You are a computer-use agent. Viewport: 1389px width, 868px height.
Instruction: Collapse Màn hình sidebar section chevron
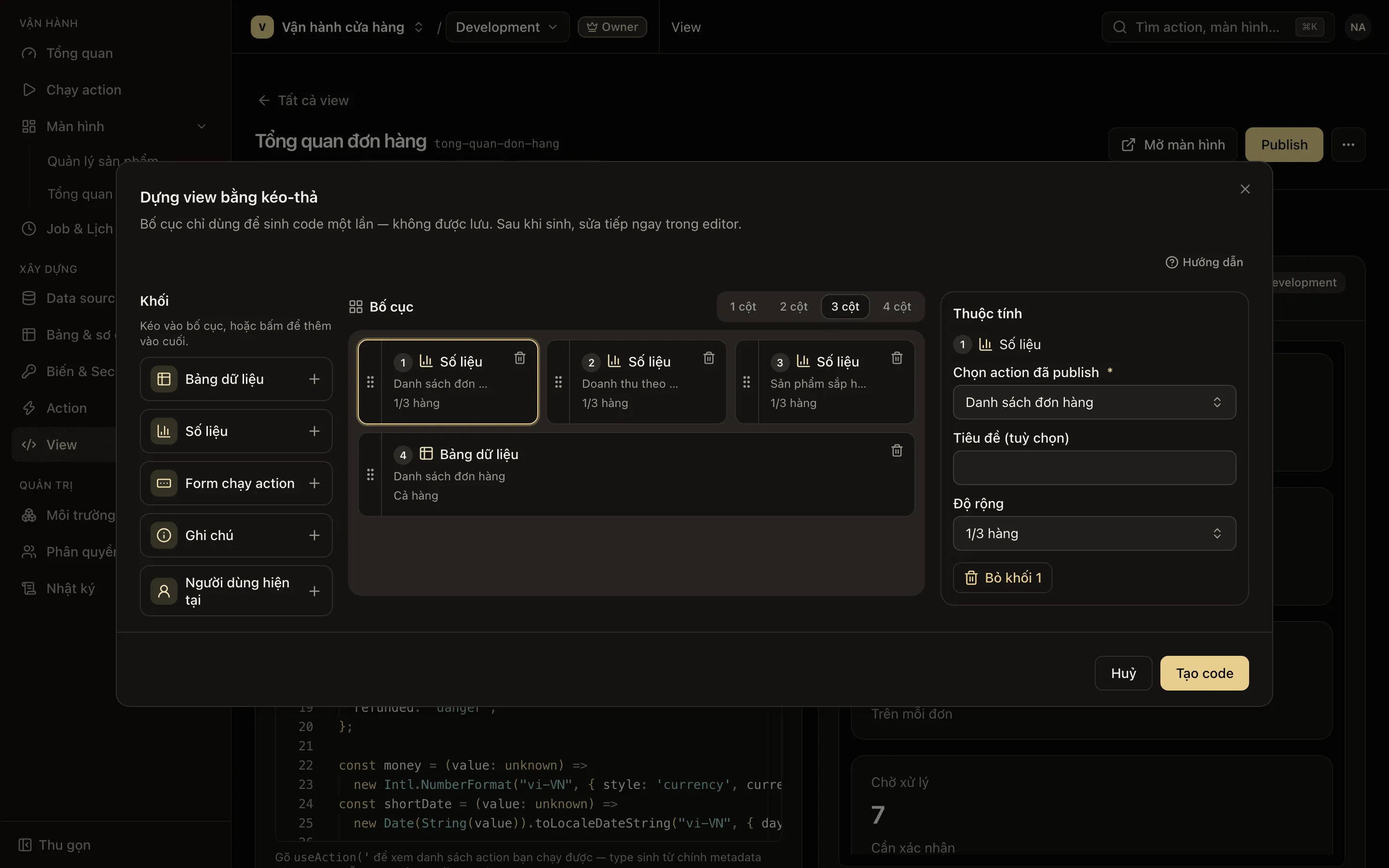[x=202, y=126]
